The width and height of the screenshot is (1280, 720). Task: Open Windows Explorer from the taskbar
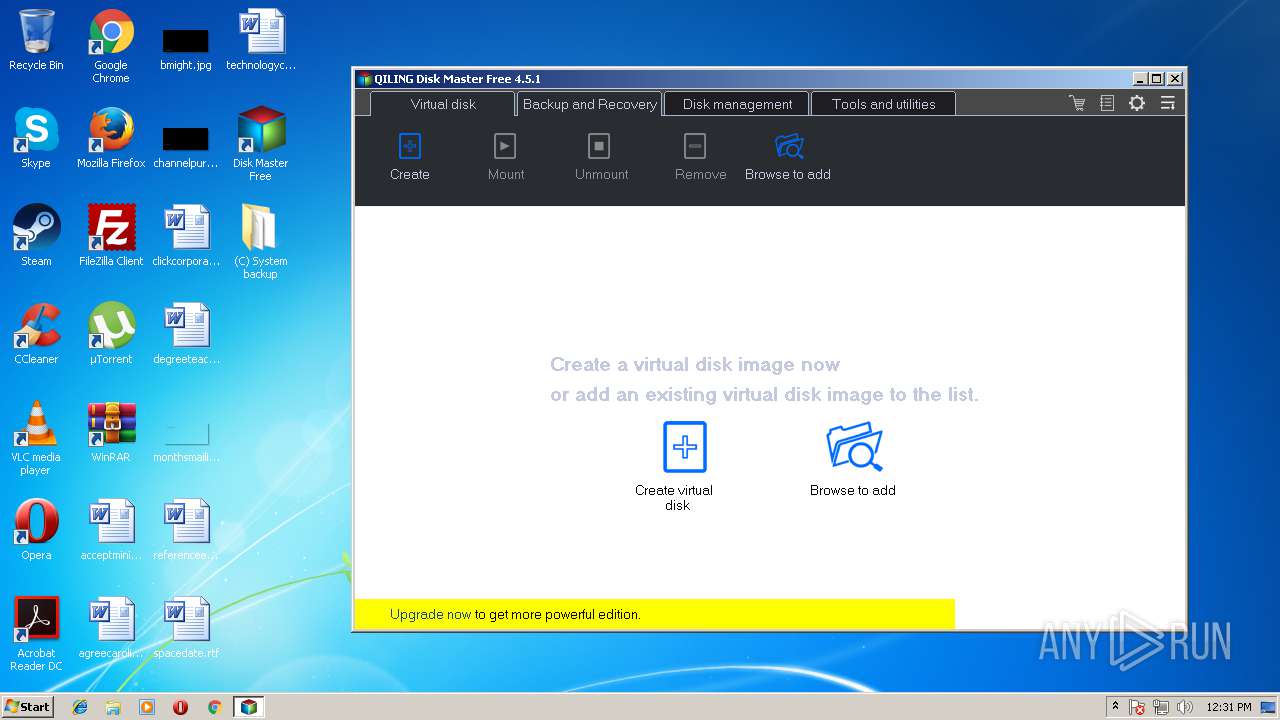click(113, 707)
